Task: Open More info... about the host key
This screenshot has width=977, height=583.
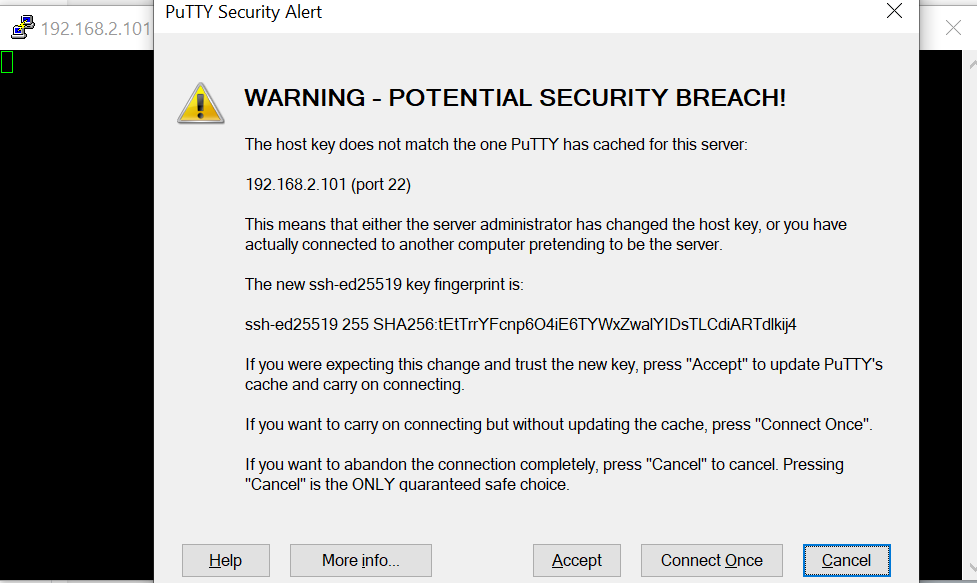Action: 360,560
